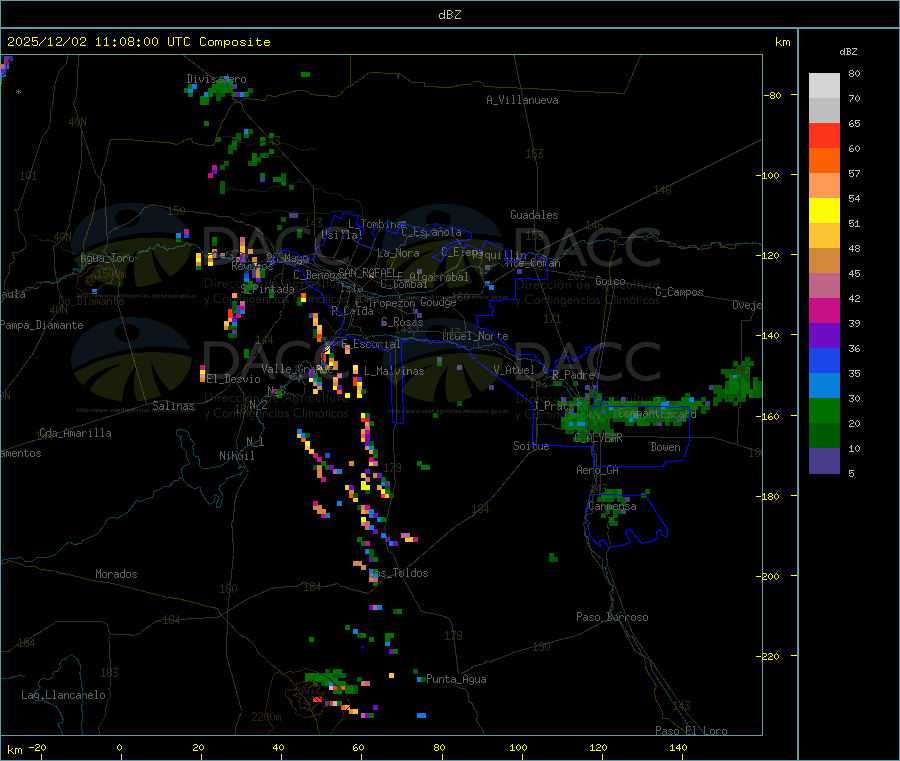Click the 'V_Atuel' location label
The width and height of the screenshot is (900, 761).
point(514,370)
